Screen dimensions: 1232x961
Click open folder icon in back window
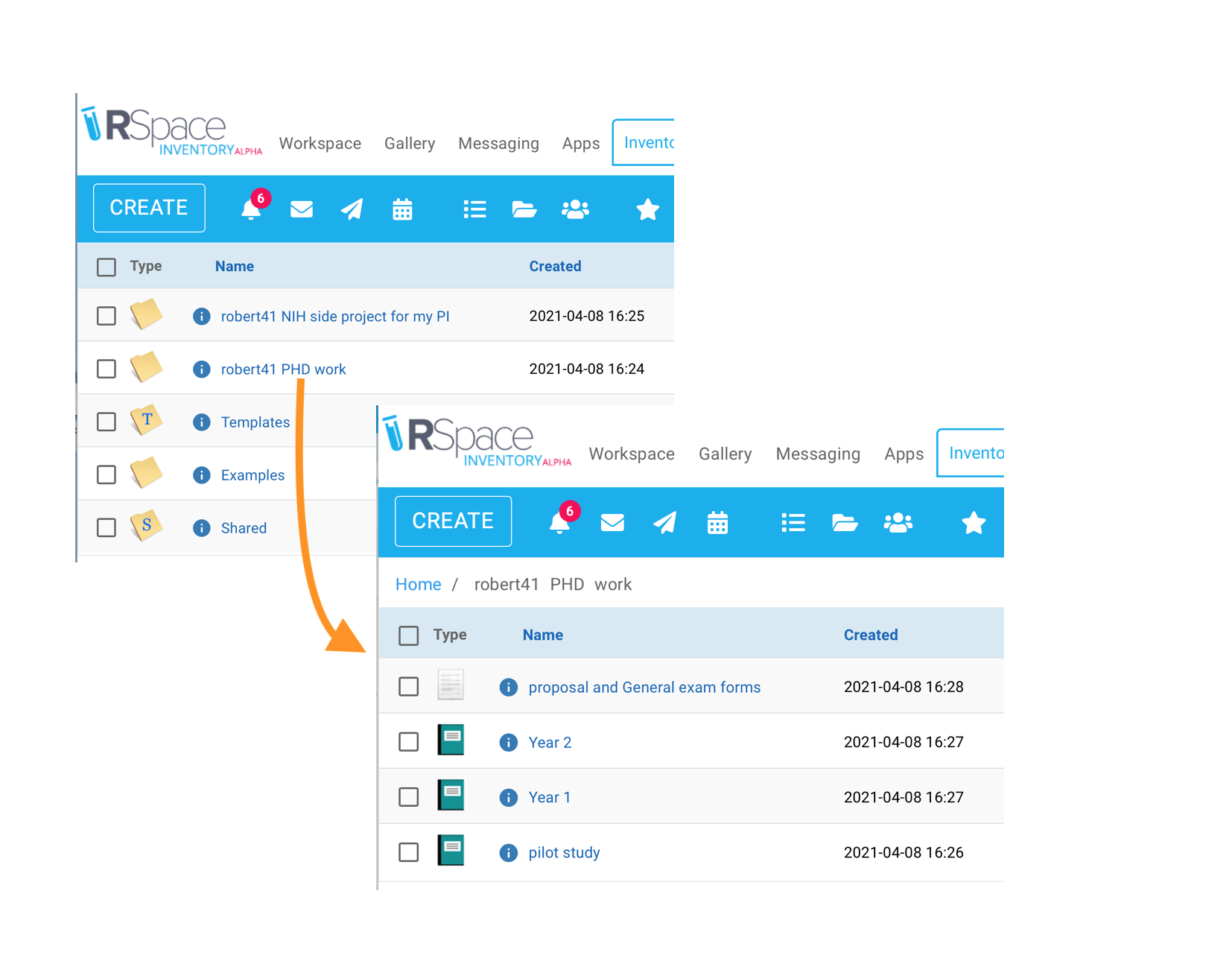[524, 209]
